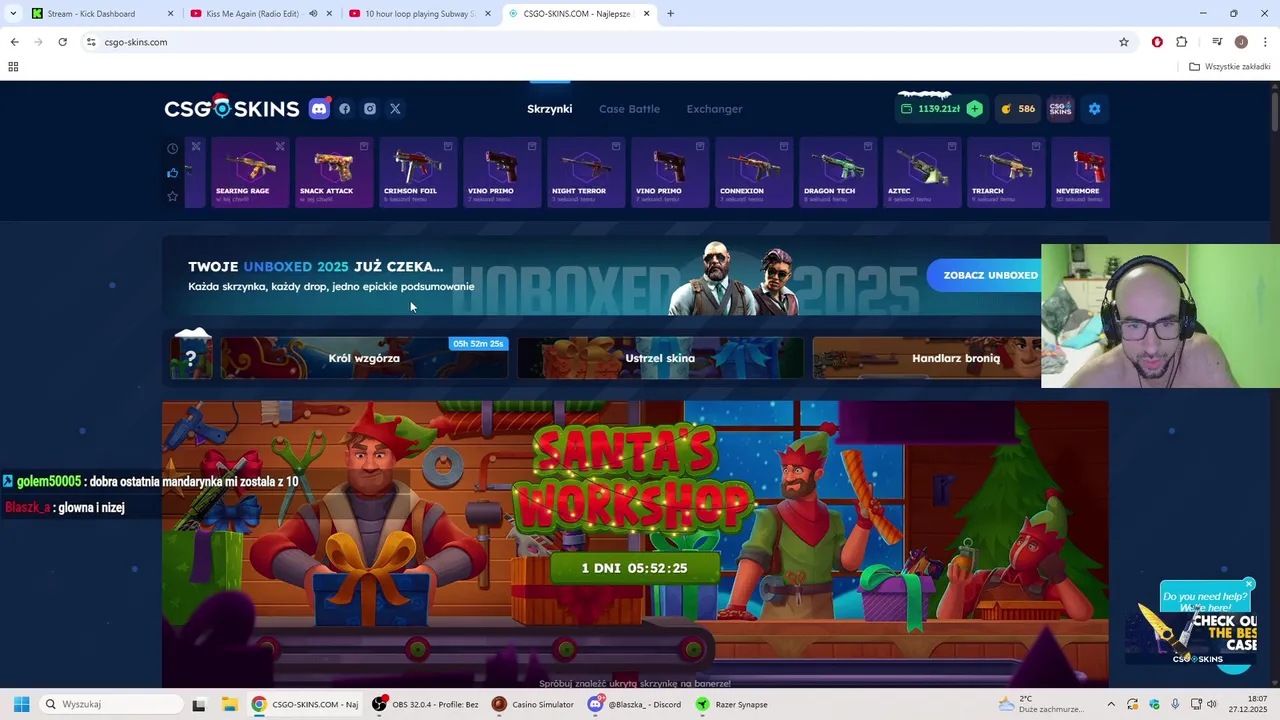1280x720 pixels.
Task: Open the Ustrzel skina event
Action: [x=660, y=358]
